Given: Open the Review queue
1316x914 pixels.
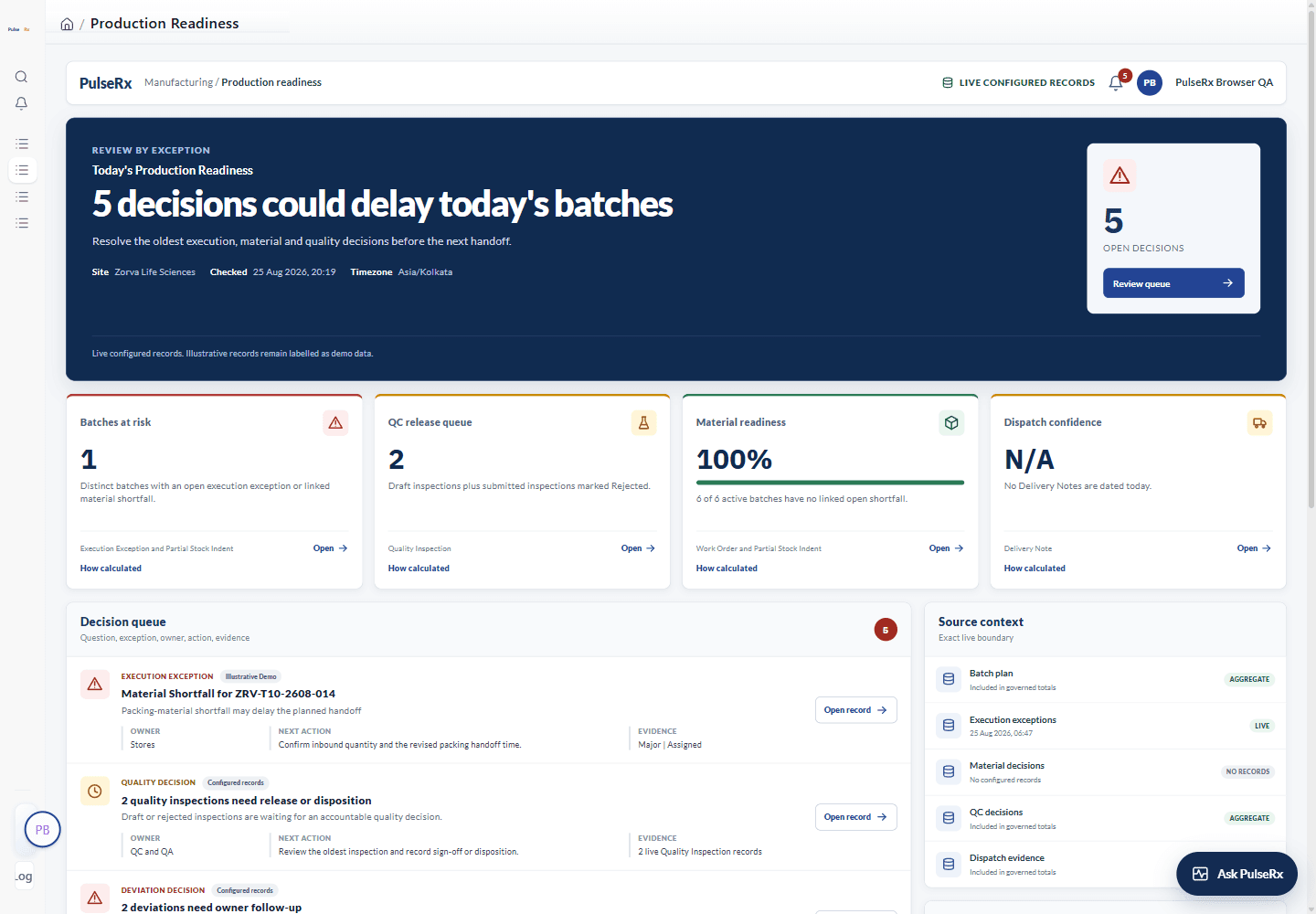Looking at the screenshot, I should 1173,283.
